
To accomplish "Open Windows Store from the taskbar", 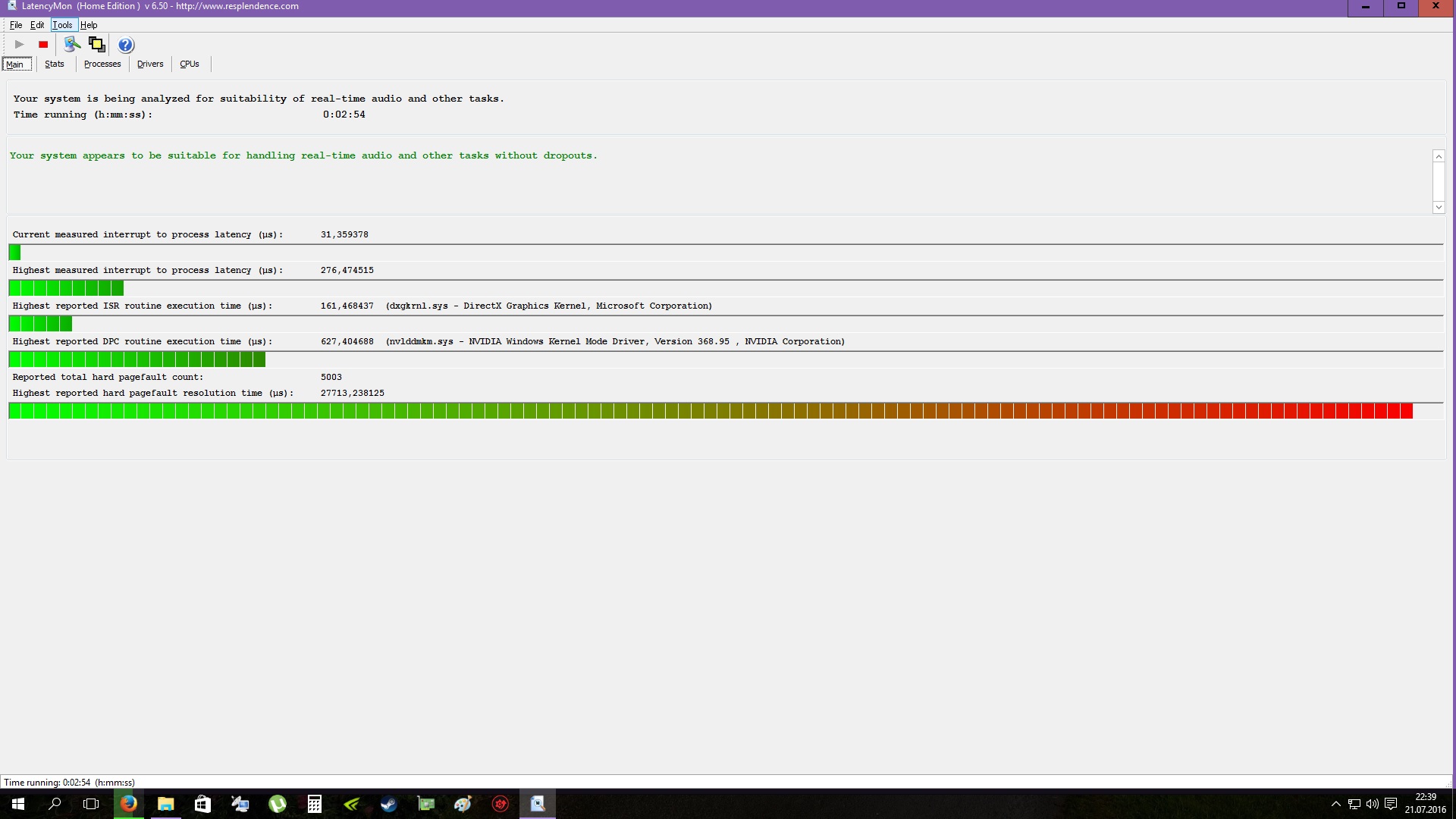I will pos(202,804).
